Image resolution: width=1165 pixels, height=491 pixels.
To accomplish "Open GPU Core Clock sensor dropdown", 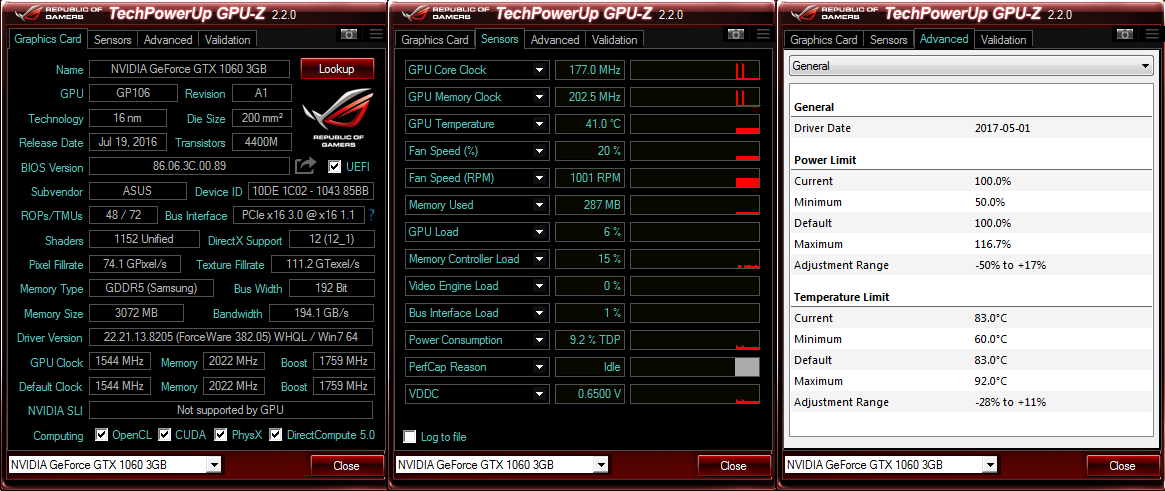I will (539, 70).
